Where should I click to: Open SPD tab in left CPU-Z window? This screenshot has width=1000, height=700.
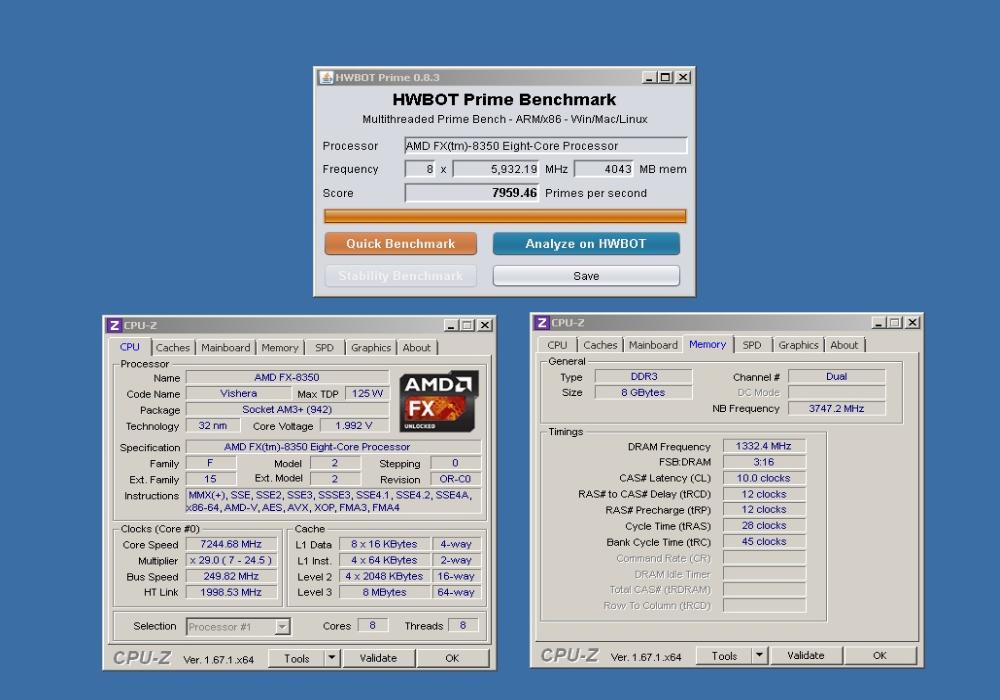(324, 347)
